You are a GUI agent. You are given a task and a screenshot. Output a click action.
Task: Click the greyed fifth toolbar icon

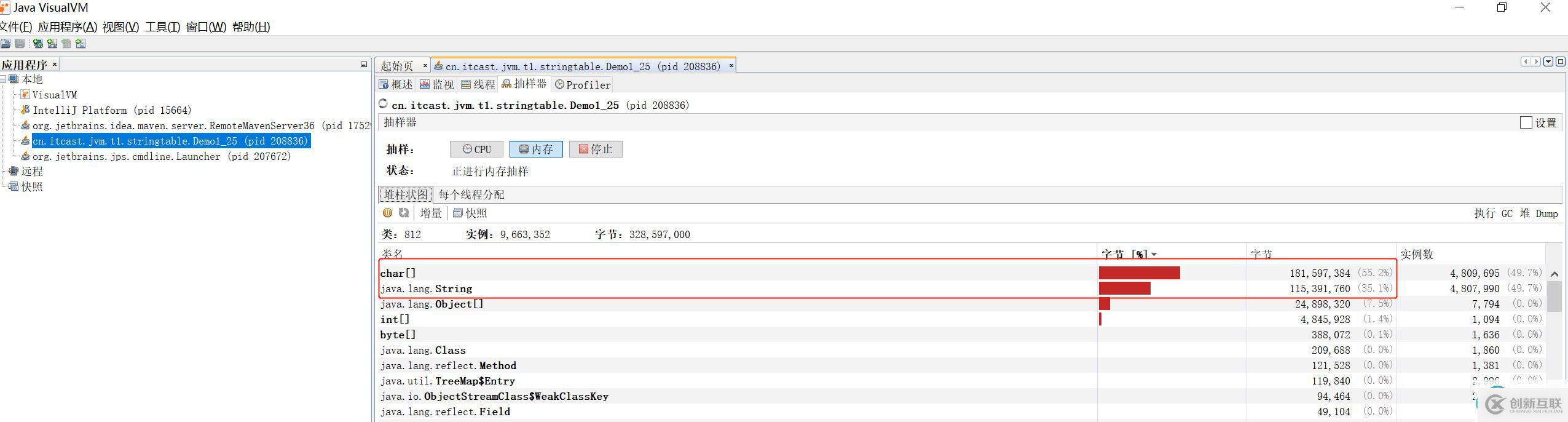(x=66, y=44)
